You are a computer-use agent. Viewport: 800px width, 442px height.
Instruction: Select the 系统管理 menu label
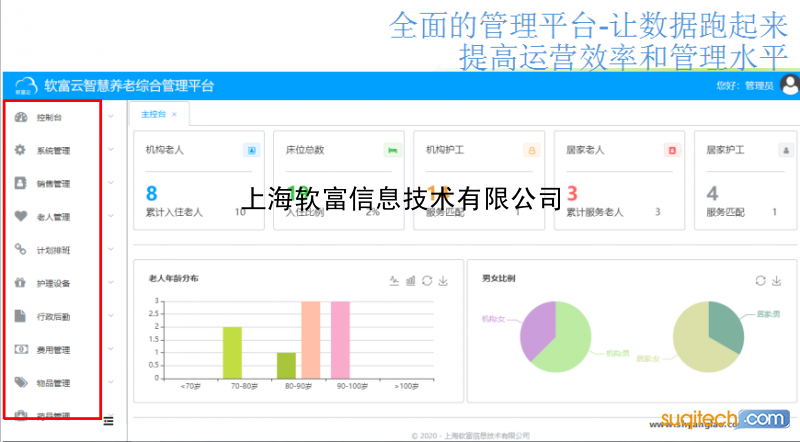[53, 151]
